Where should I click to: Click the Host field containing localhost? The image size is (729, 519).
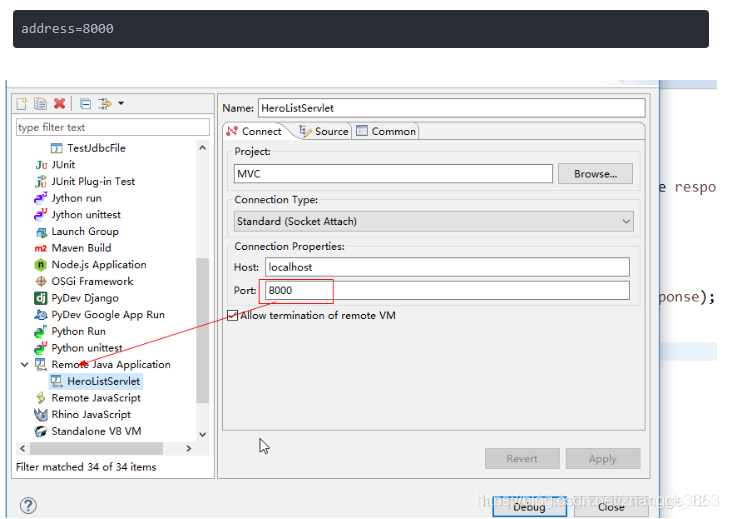447,267
